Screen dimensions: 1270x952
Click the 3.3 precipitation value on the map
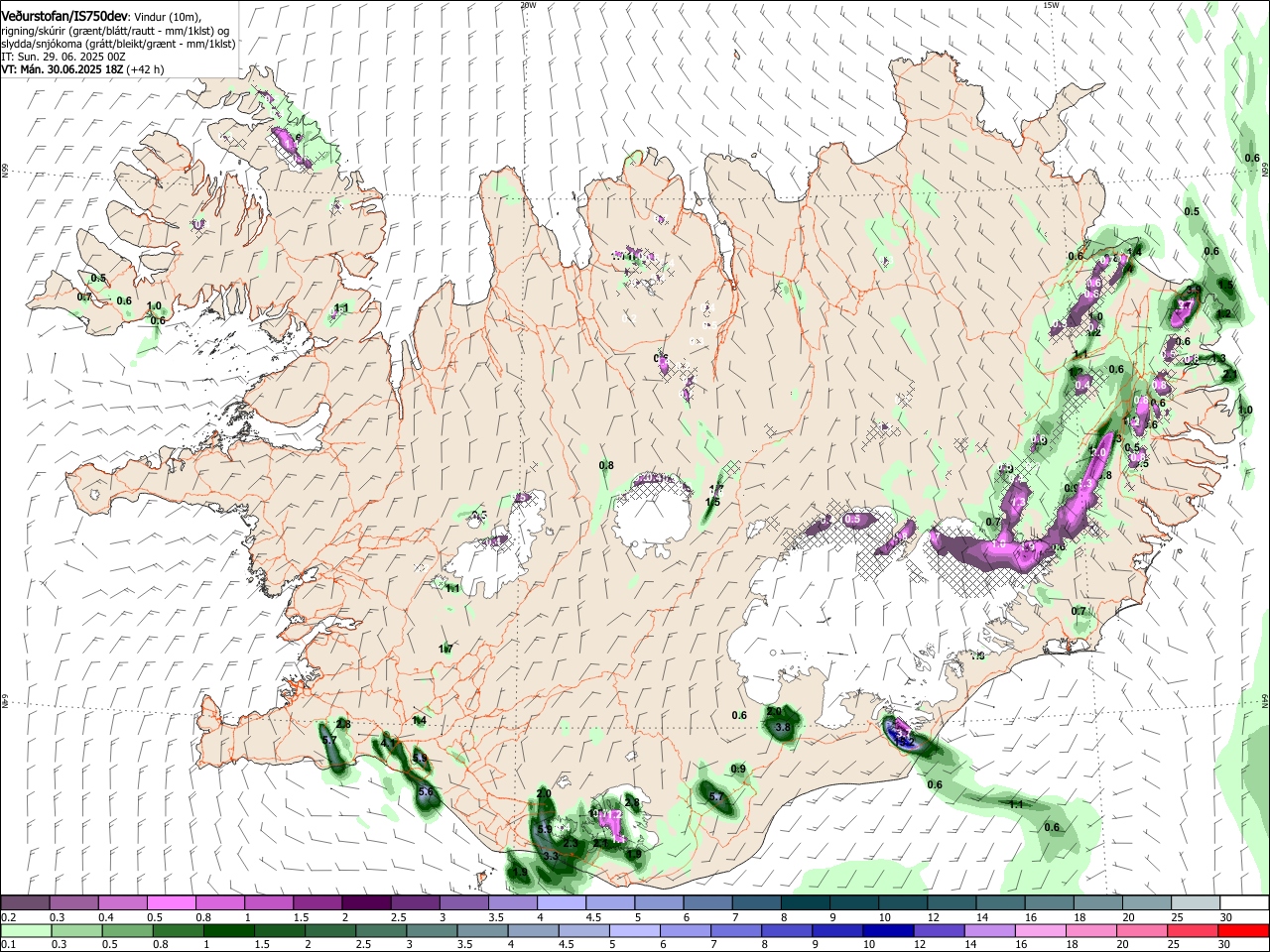(552, 856)
